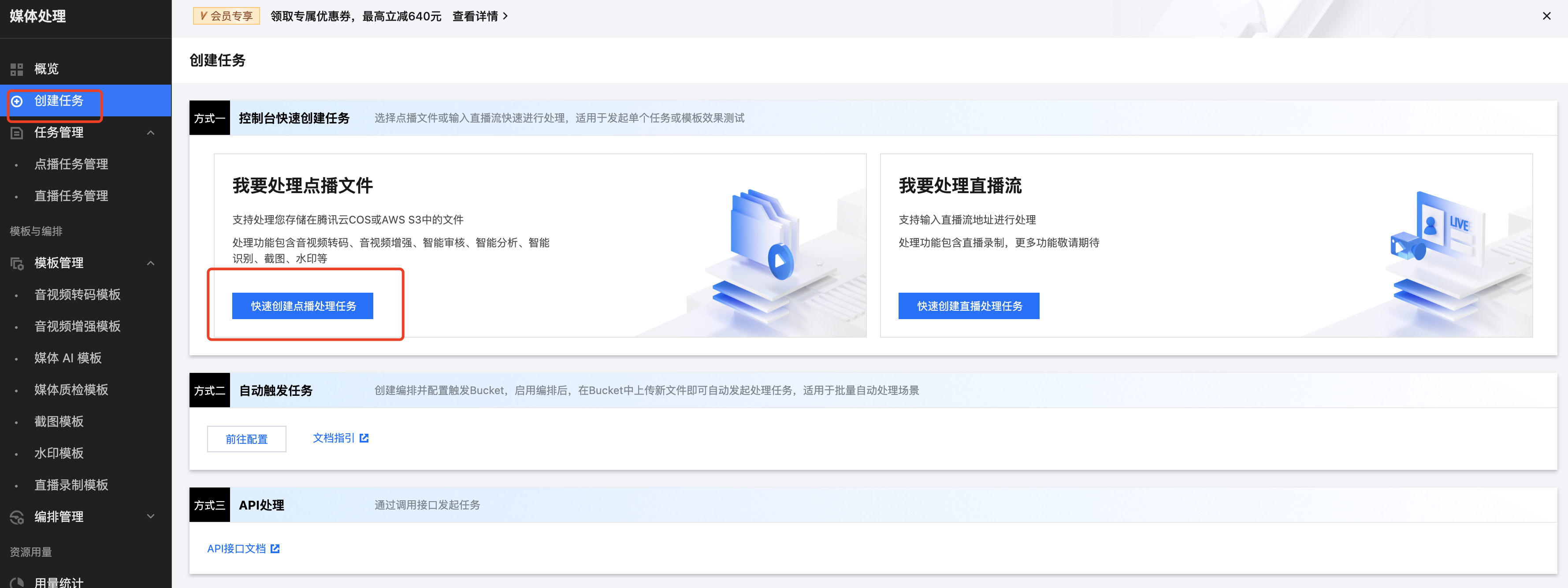Click the Create Task plus-circle icon
The height and width of the screenshot is (588, 1568).
17,101
